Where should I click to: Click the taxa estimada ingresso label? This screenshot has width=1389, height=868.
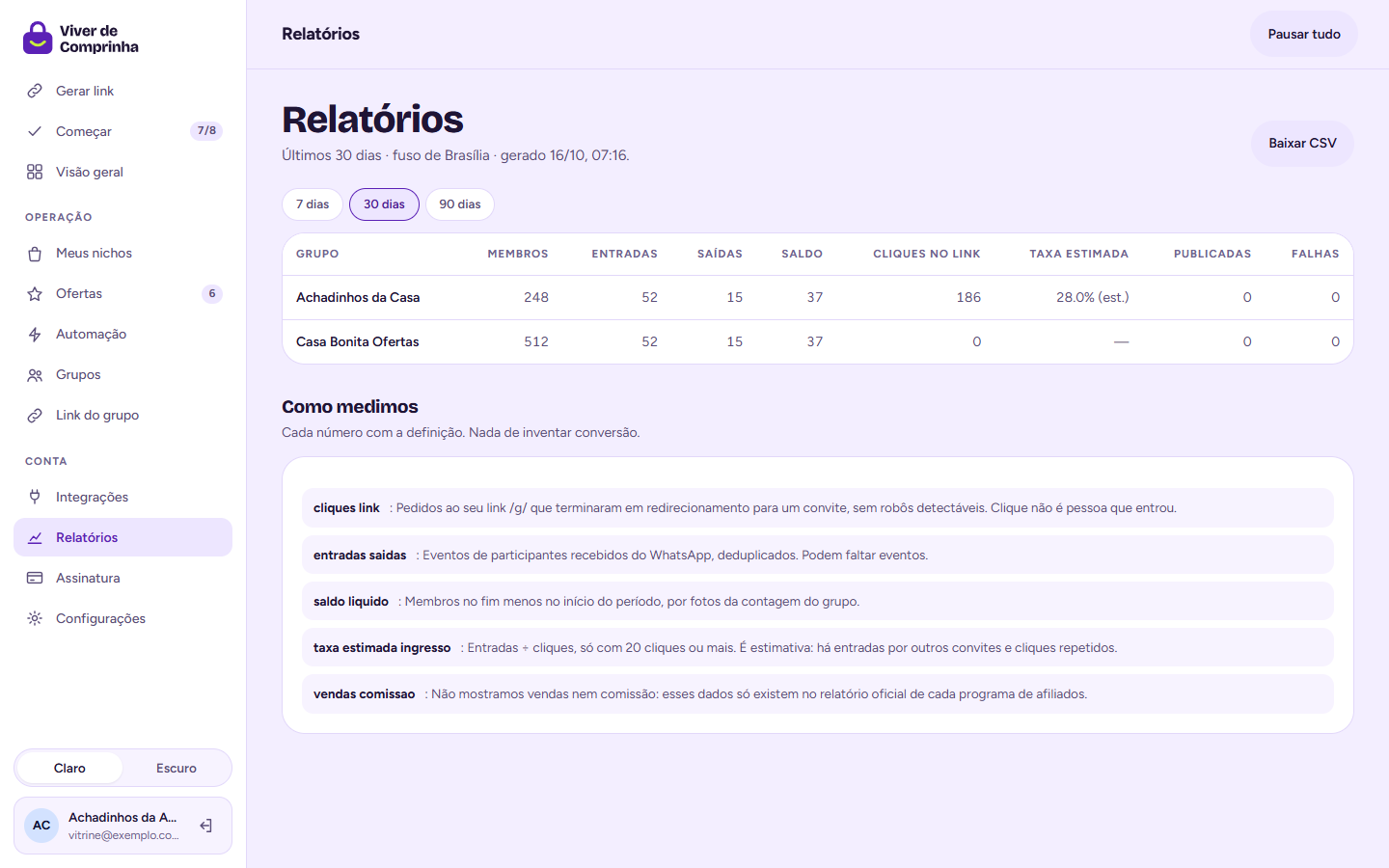click(x=382, y=647)
